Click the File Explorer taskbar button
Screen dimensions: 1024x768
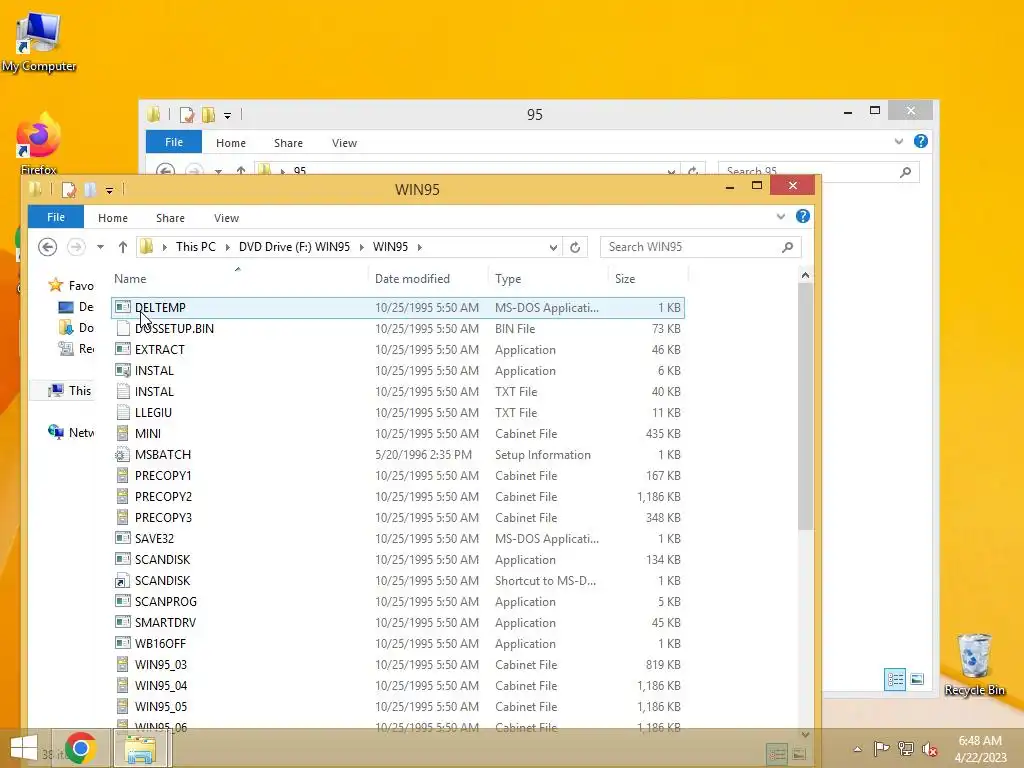140,748
